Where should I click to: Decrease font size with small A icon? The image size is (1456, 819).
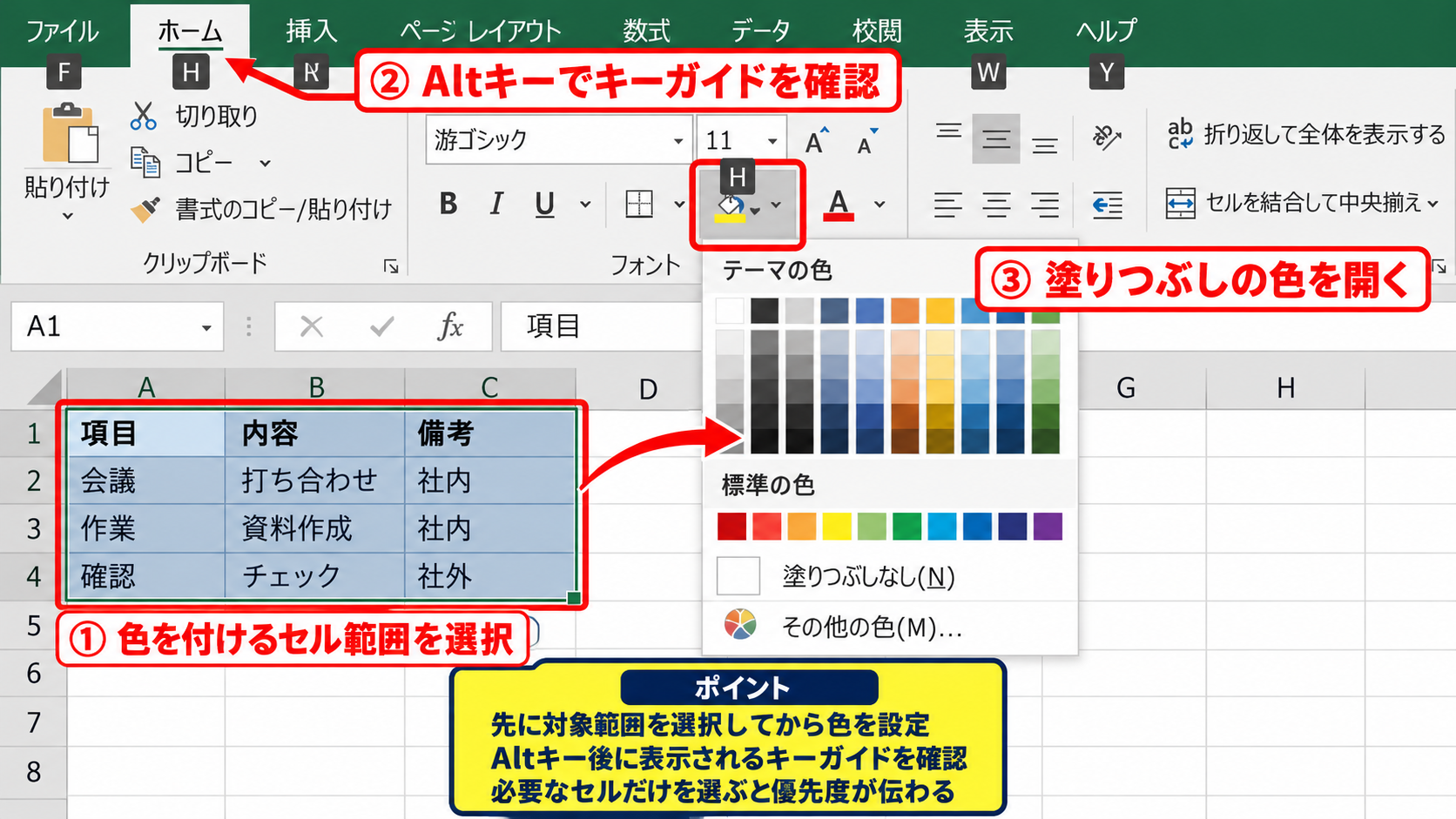pyautogui.click(x=867, y=141)
